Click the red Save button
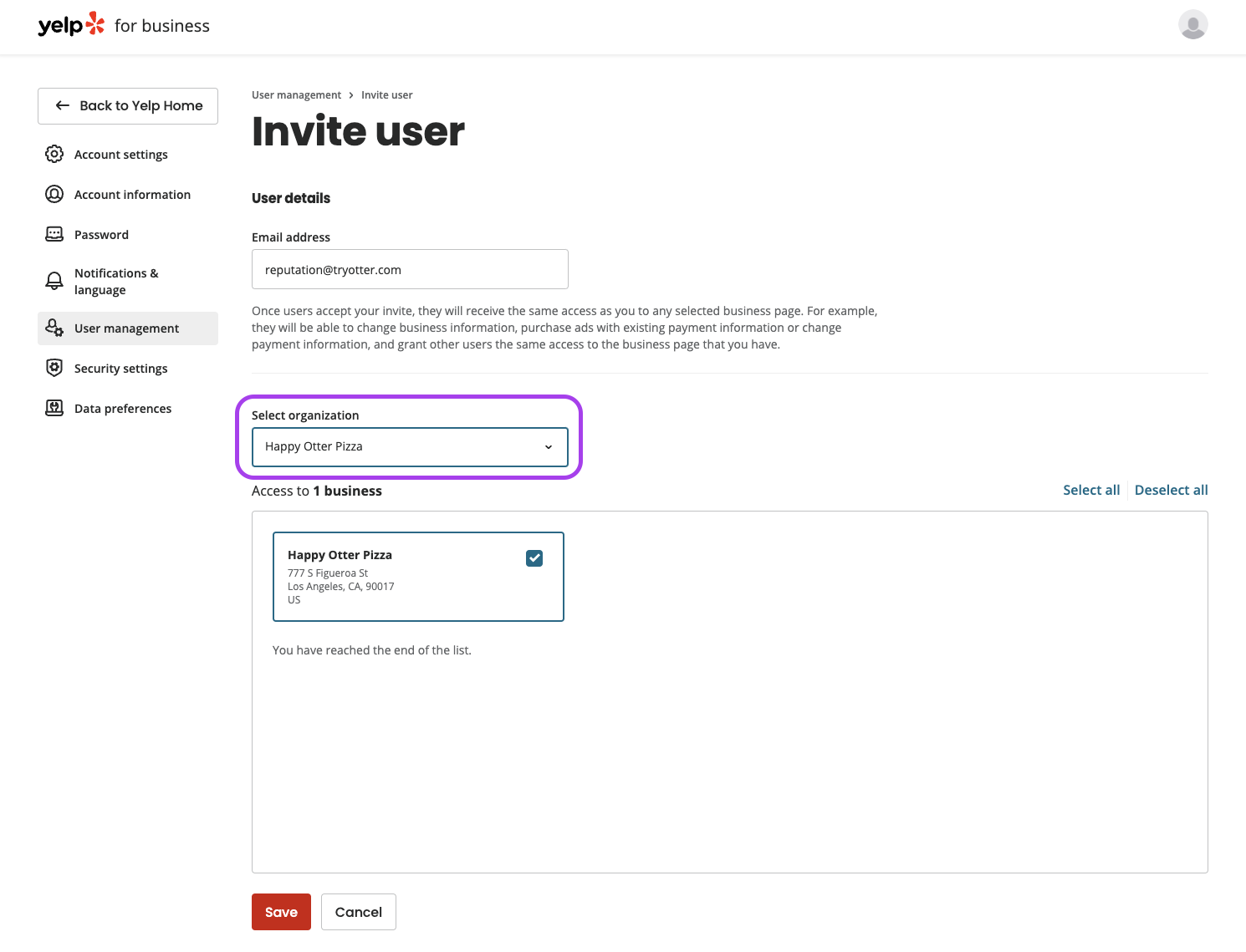 (281, 912)
